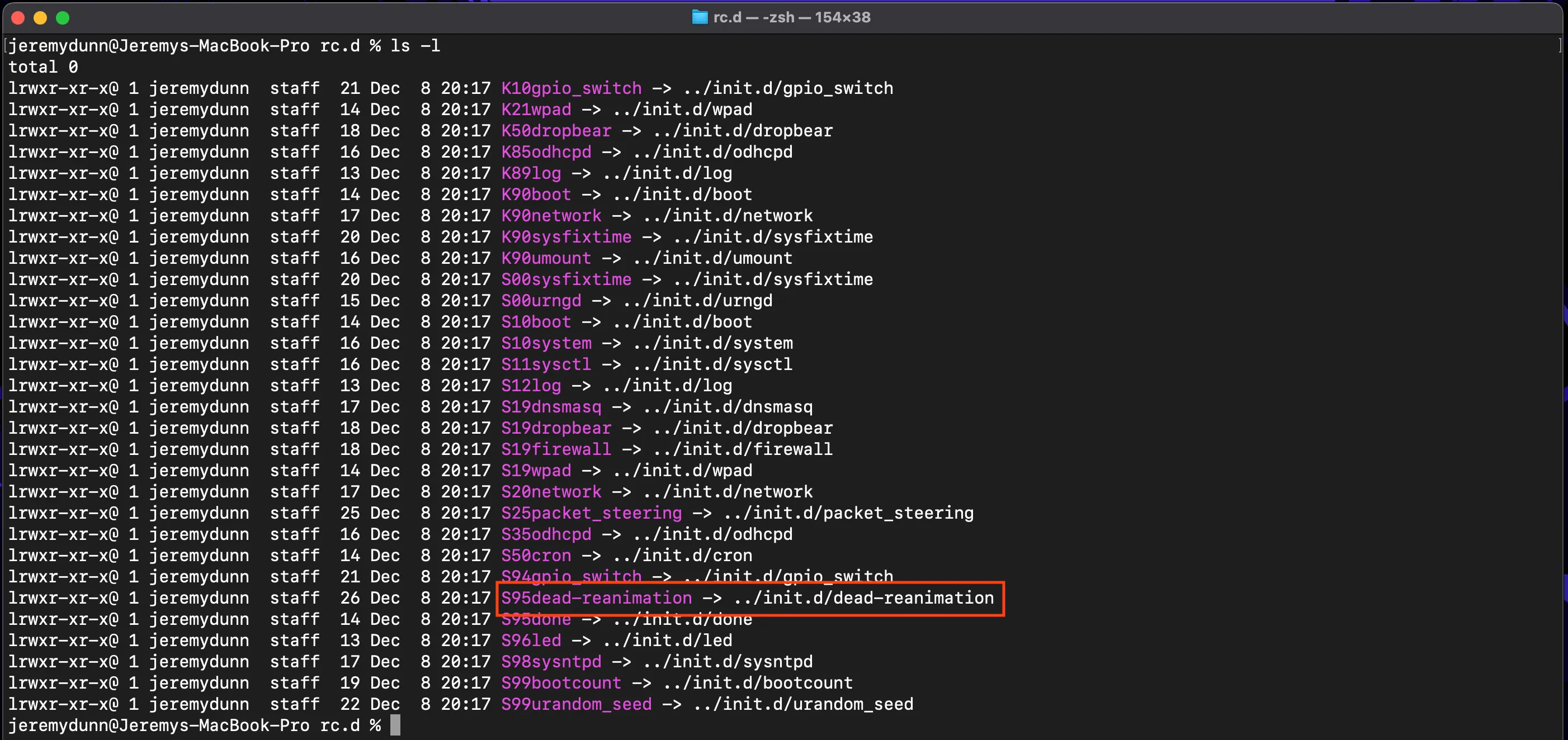Click the target path ../init.d/sysctl
The width and height of the screenshot is (1568, 740).
[x=713, y=364]
